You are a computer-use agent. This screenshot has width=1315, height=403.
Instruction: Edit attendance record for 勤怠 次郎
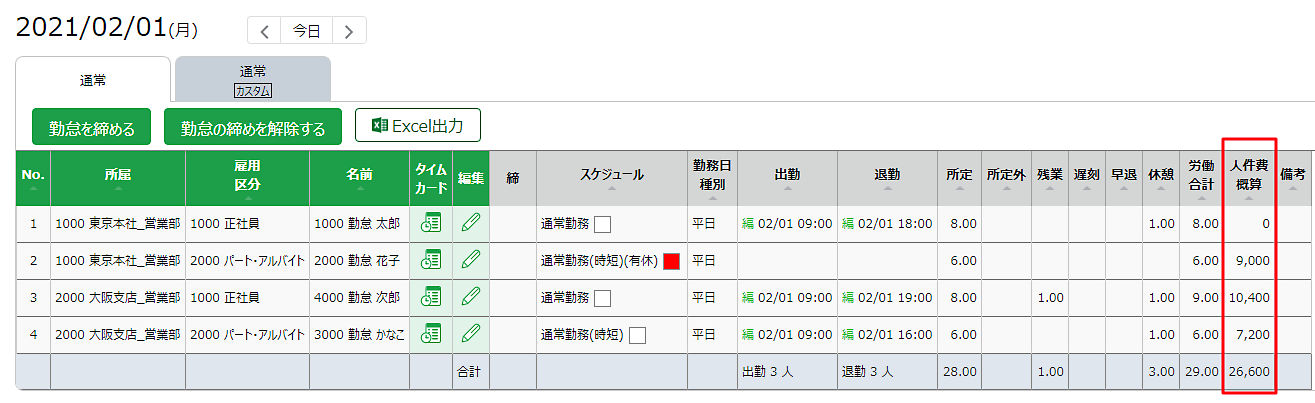tap(471, 297)
